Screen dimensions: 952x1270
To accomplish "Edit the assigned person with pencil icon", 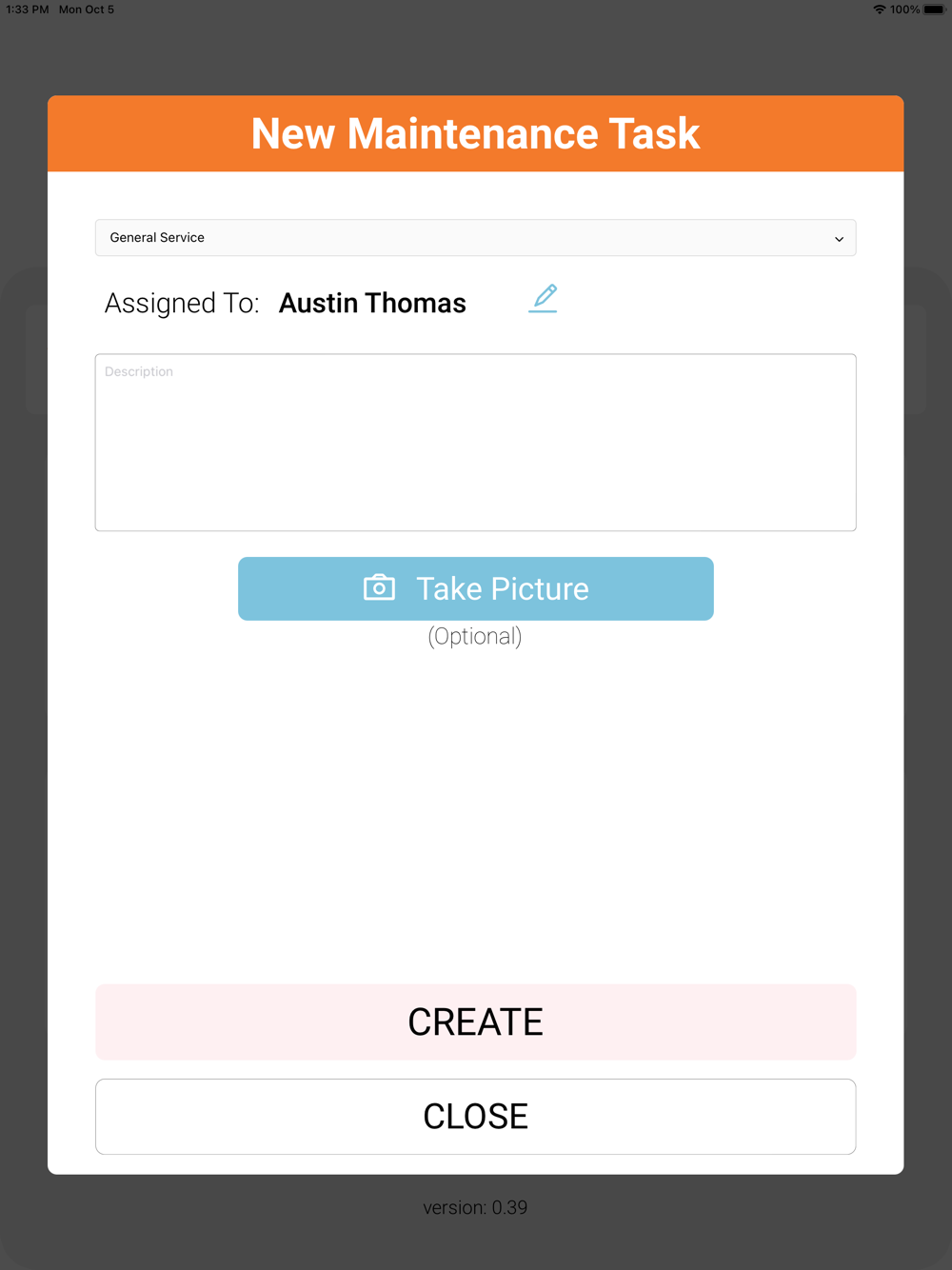I will [x=543, y=299].
